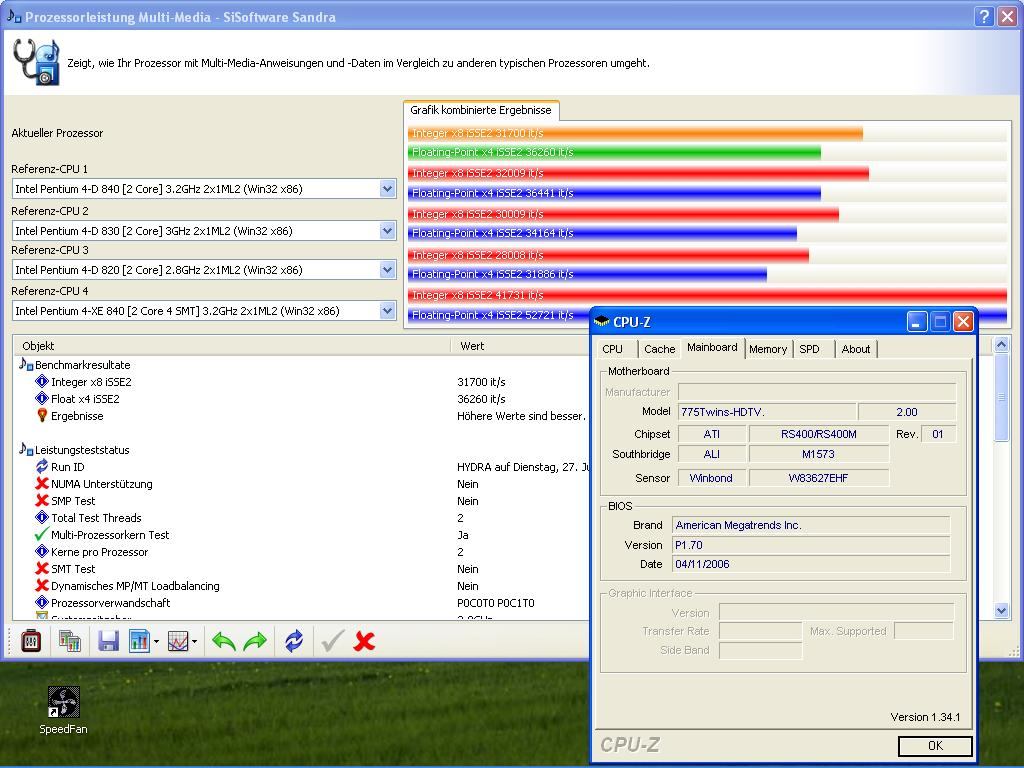
Task: Click the green Floating-Point 36260 it/s bar
Action: (614, 152)
